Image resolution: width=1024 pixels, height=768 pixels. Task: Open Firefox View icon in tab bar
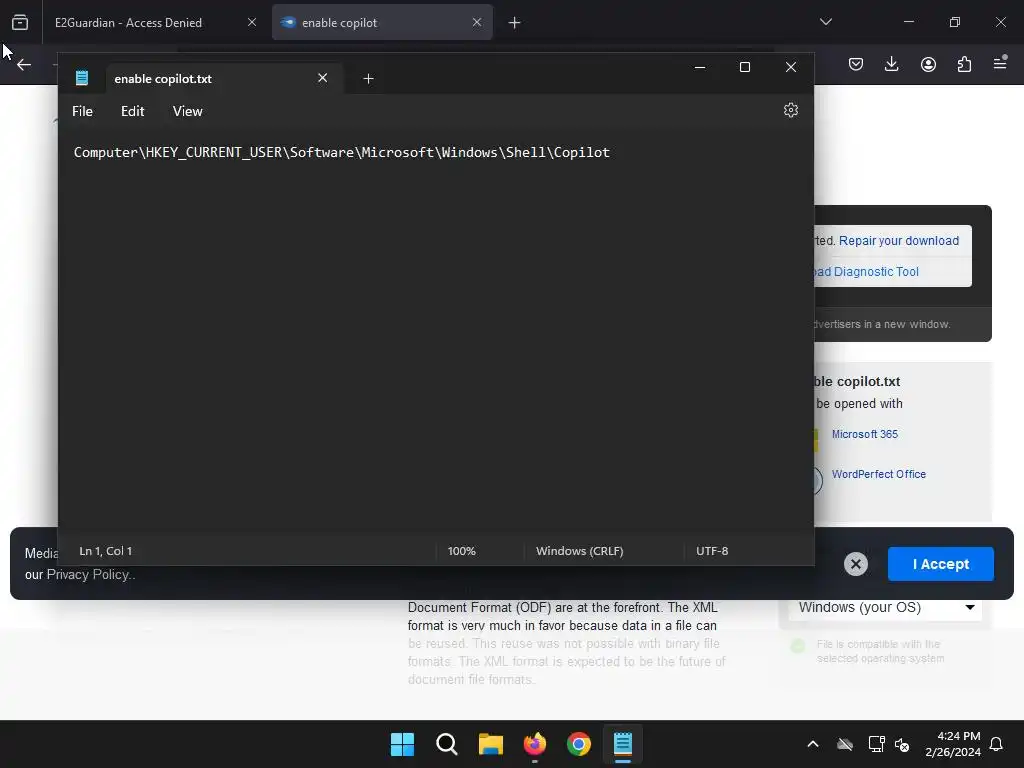pos(20,22)
